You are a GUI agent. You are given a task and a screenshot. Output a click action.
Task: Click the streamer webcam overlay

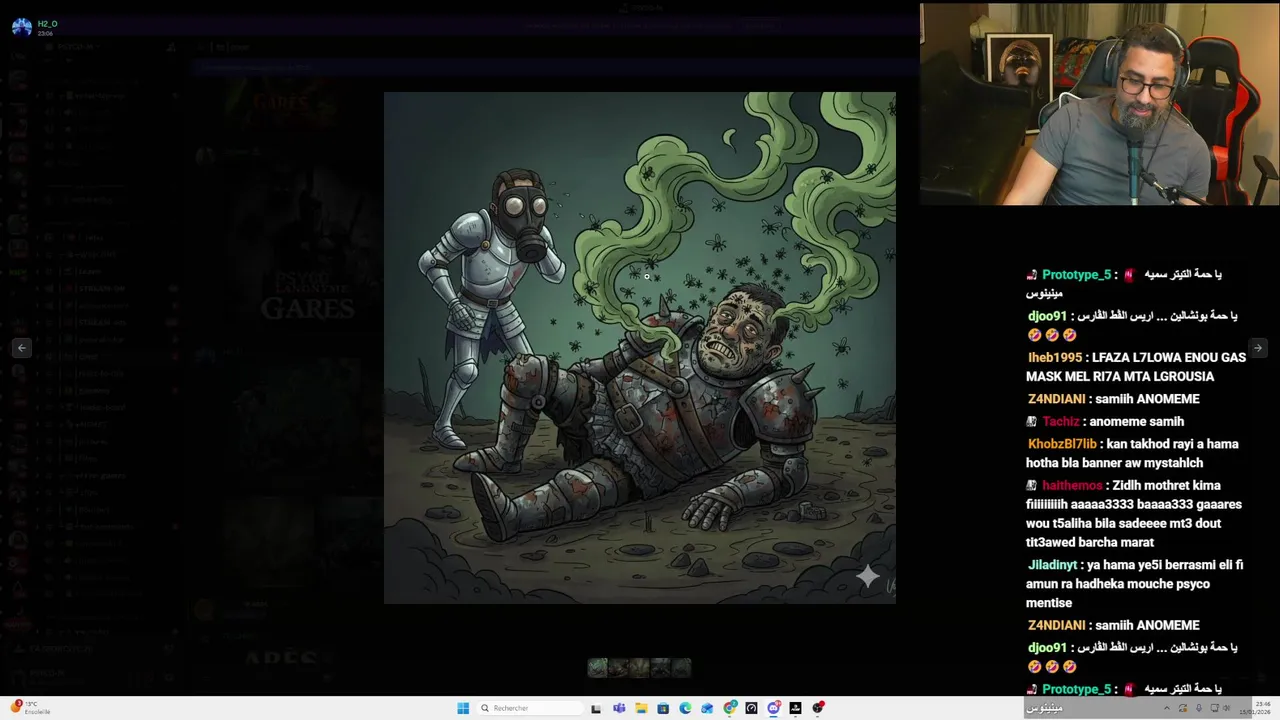click(x=1100, y=104)
